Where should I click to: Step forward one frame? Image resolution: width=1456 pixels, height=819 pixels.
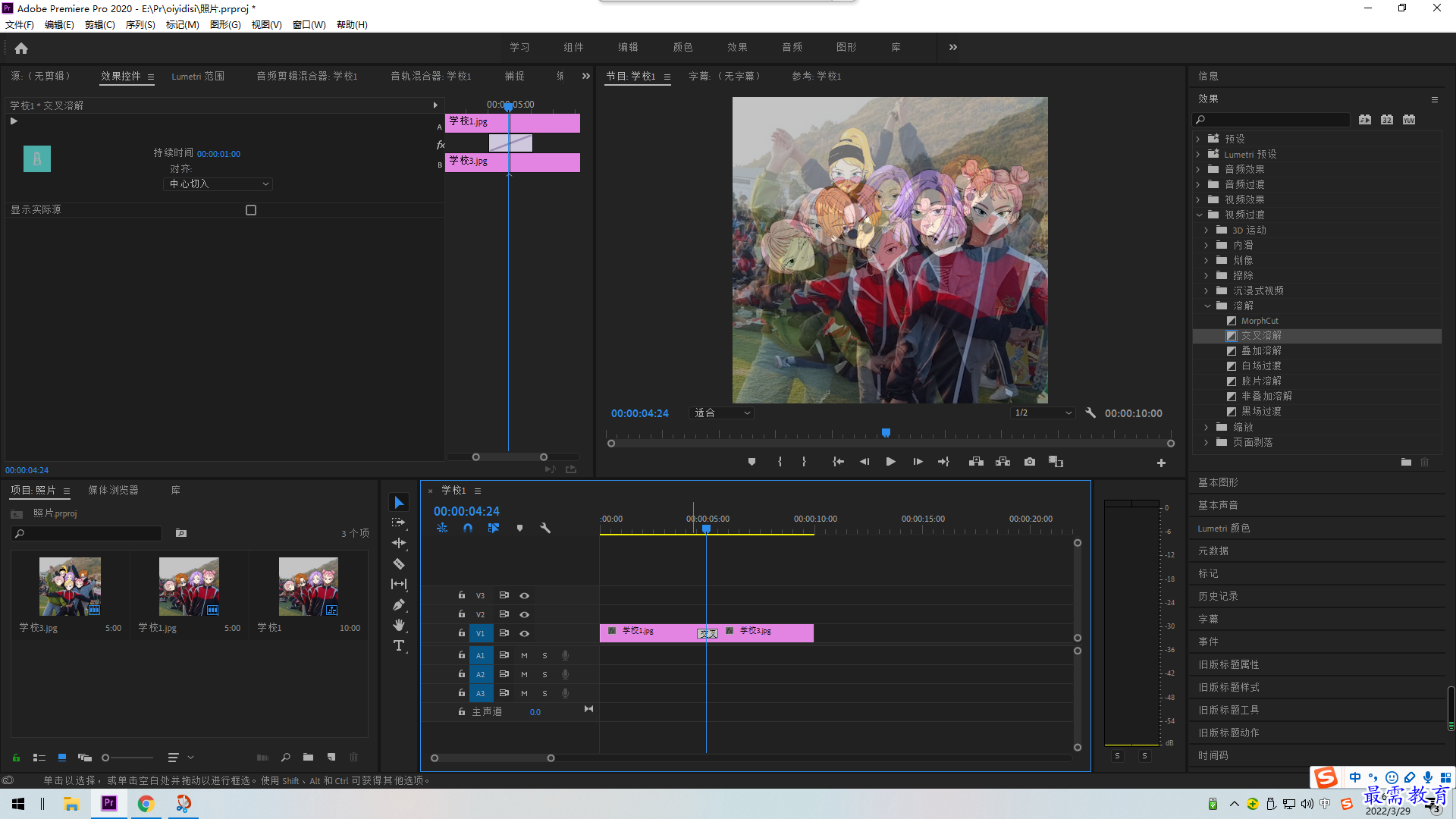tap(918, 462)
